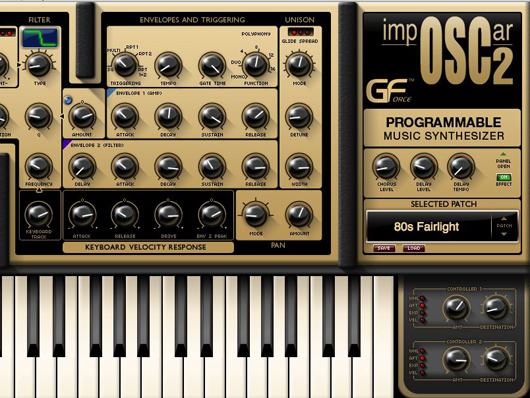Click the green Panel Open triangle
Viewport: 530px width, 398px height.
click(503, 154)
